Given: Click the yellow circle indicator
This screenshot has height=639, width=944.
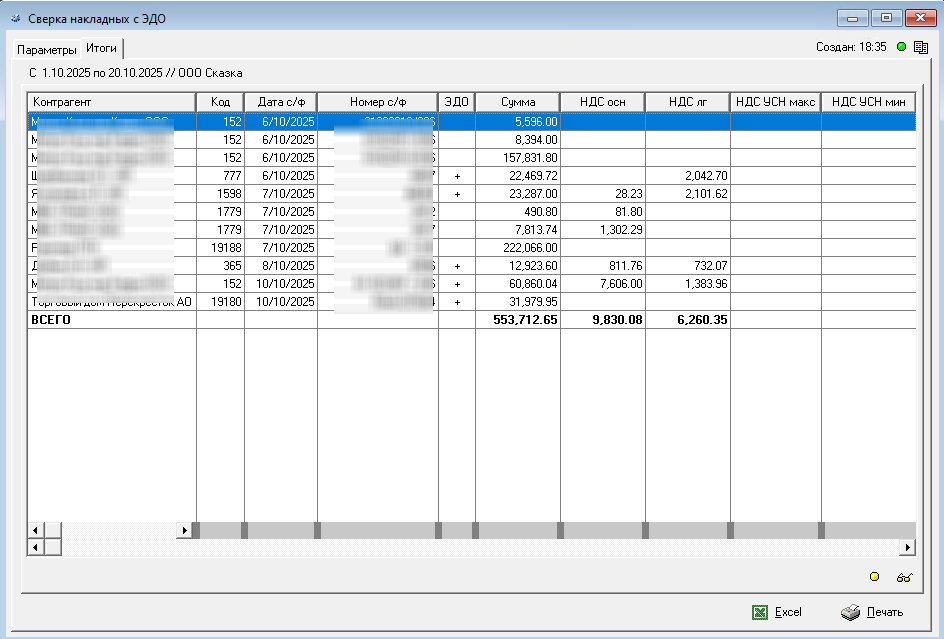Looking at the screenshot, I should 874,576.
